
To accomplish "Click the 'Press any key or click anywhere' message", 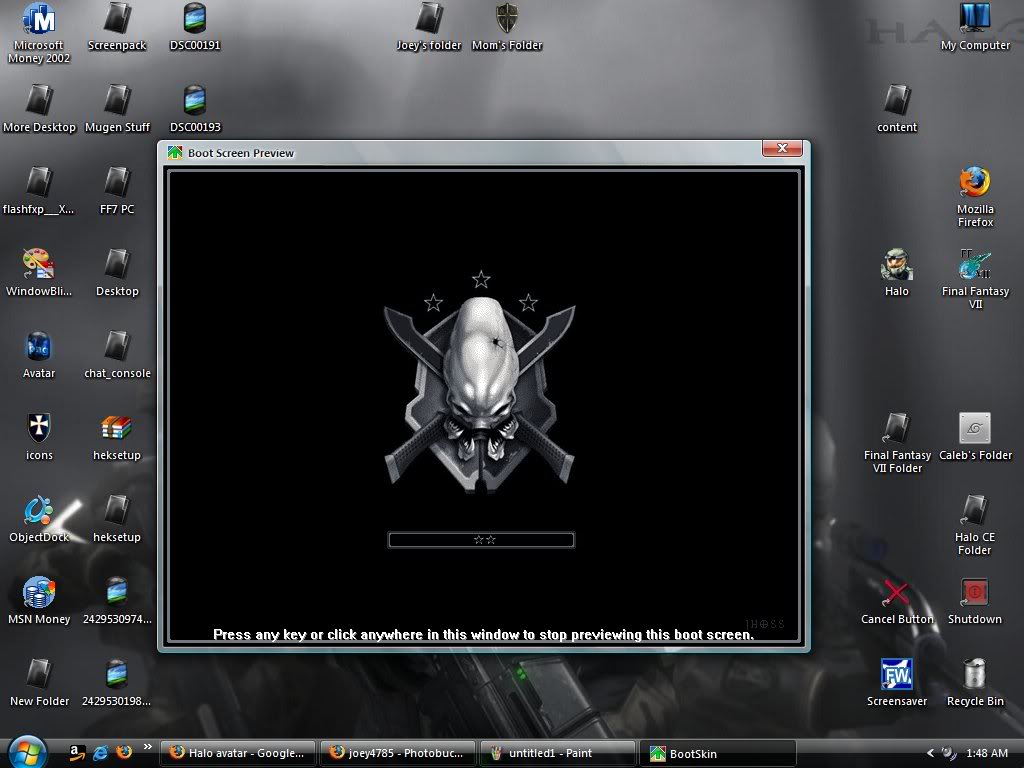I will point(483,634).
